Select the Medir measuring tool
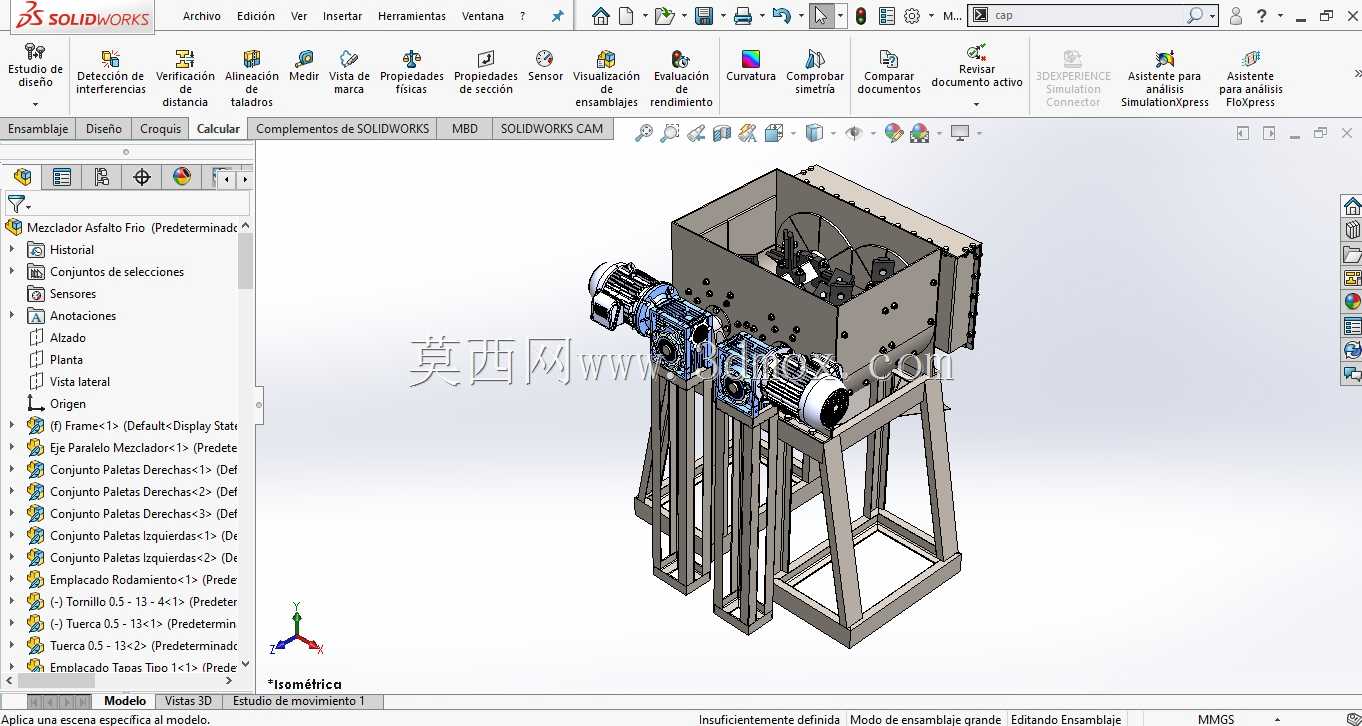 (x=304, y=67)
